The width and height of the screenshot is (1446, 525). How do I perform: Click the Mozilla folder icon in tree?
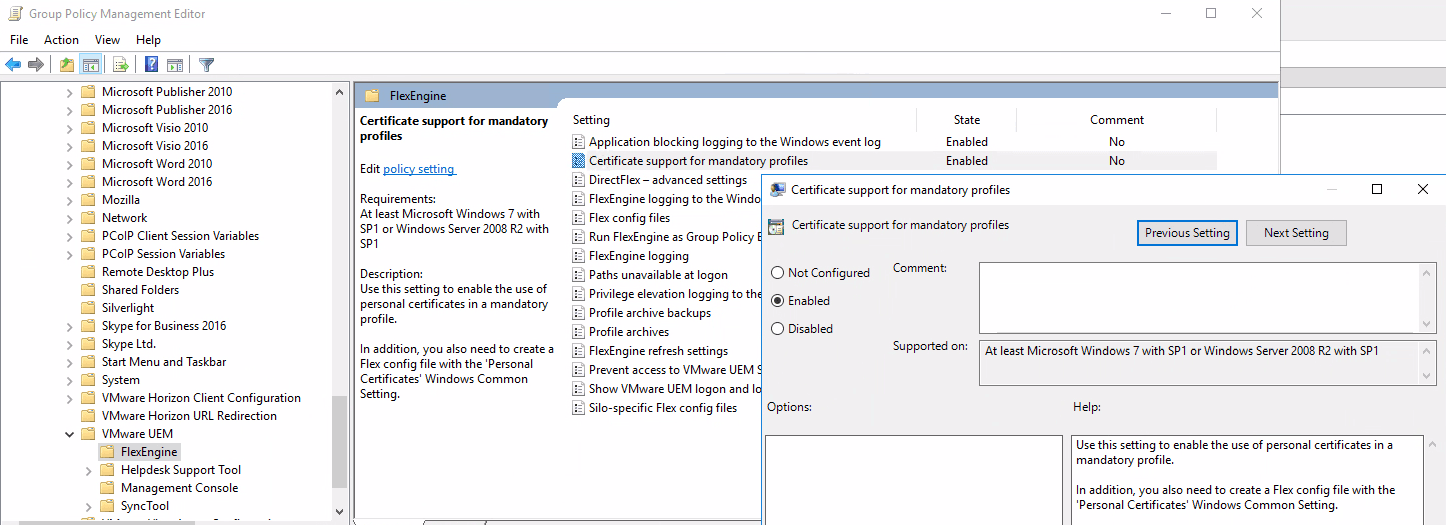click(88, 200)
